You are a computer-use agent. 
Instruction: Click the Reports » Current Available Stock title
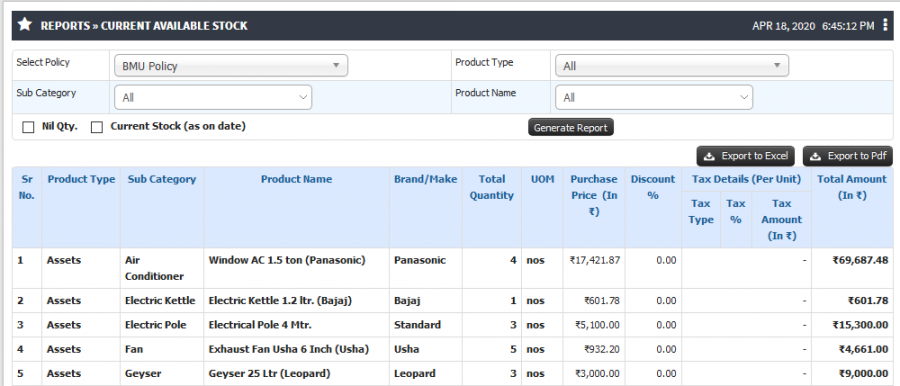pos(143,26)
